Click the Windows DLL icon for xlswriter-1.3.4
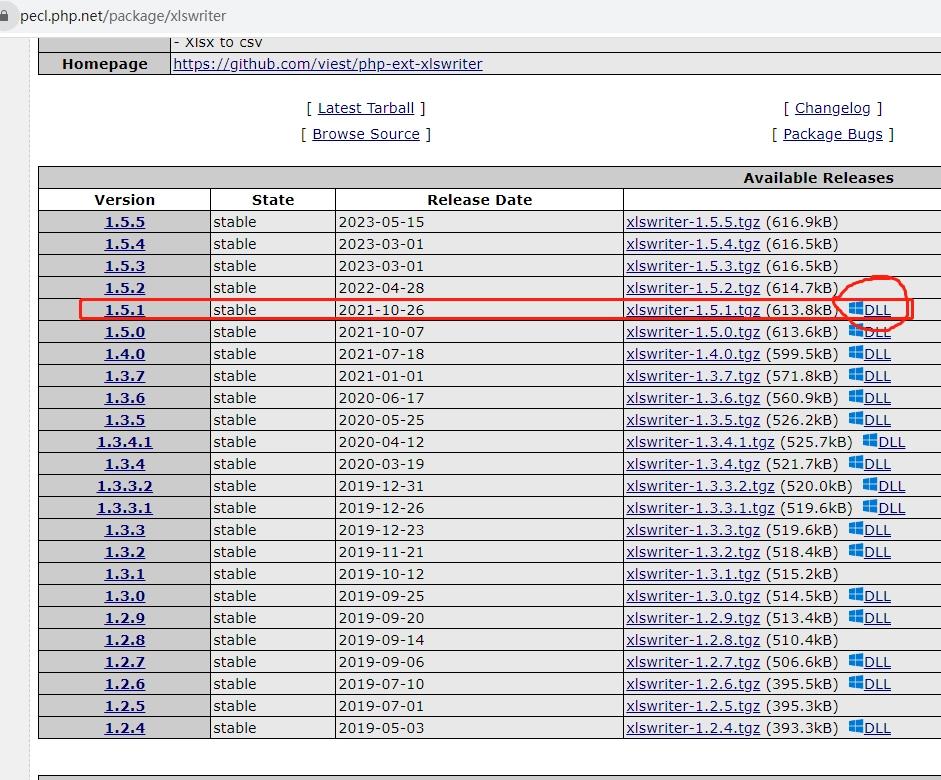The image size is (941, 780). click(x=856, y=463)
